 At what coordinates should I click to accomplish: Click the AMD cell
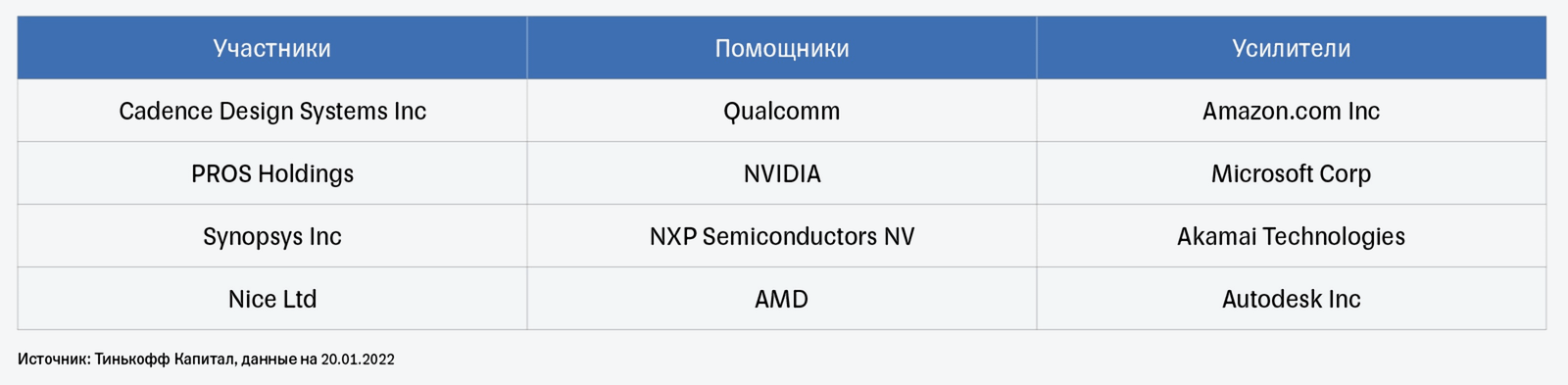click(x=782, y=299)
